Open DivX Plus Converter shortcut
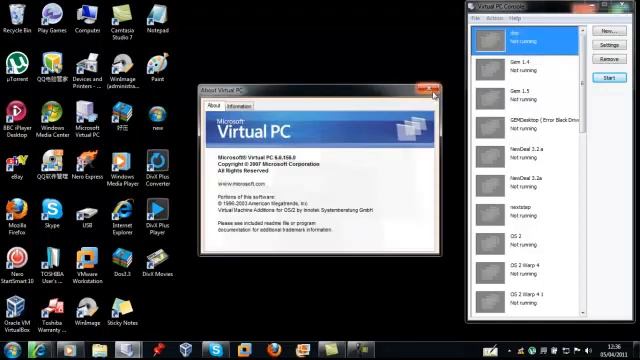Screen dimensions: 640x360 [158, 168]
